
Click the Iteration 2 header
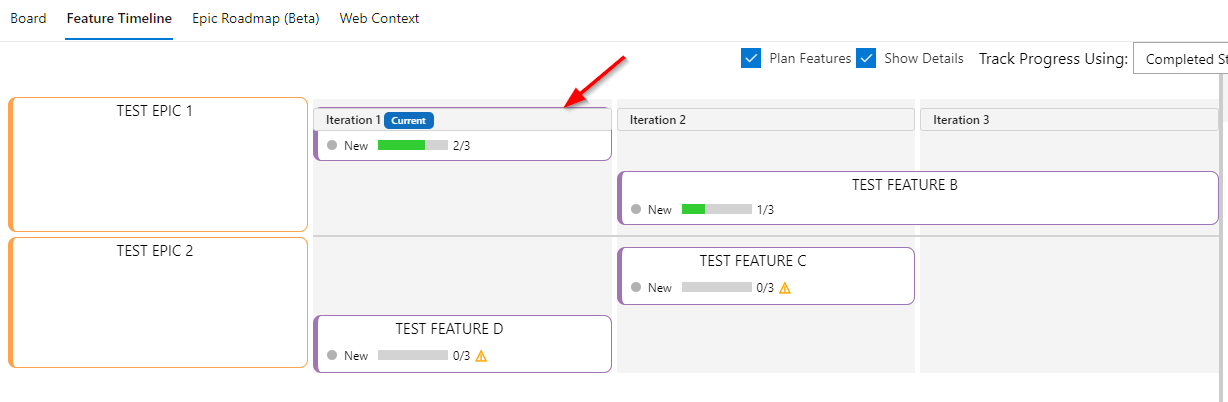tap(766, 120)
